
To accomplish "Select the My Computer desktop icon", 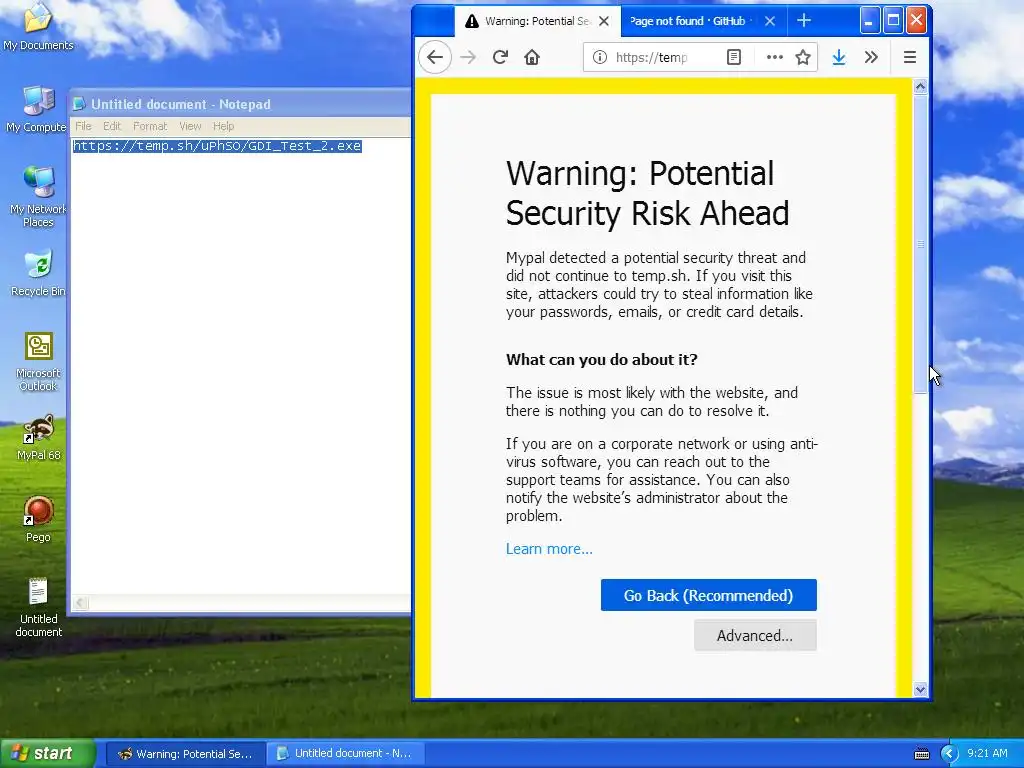I will point(38,110).
